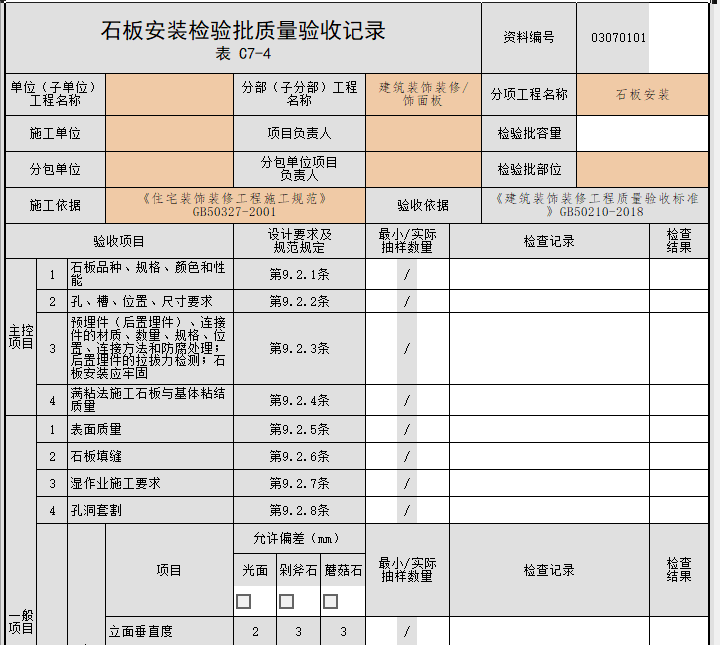
Task: Select the empty field beside 分包单位项目负责人
Action: [423, 169]
